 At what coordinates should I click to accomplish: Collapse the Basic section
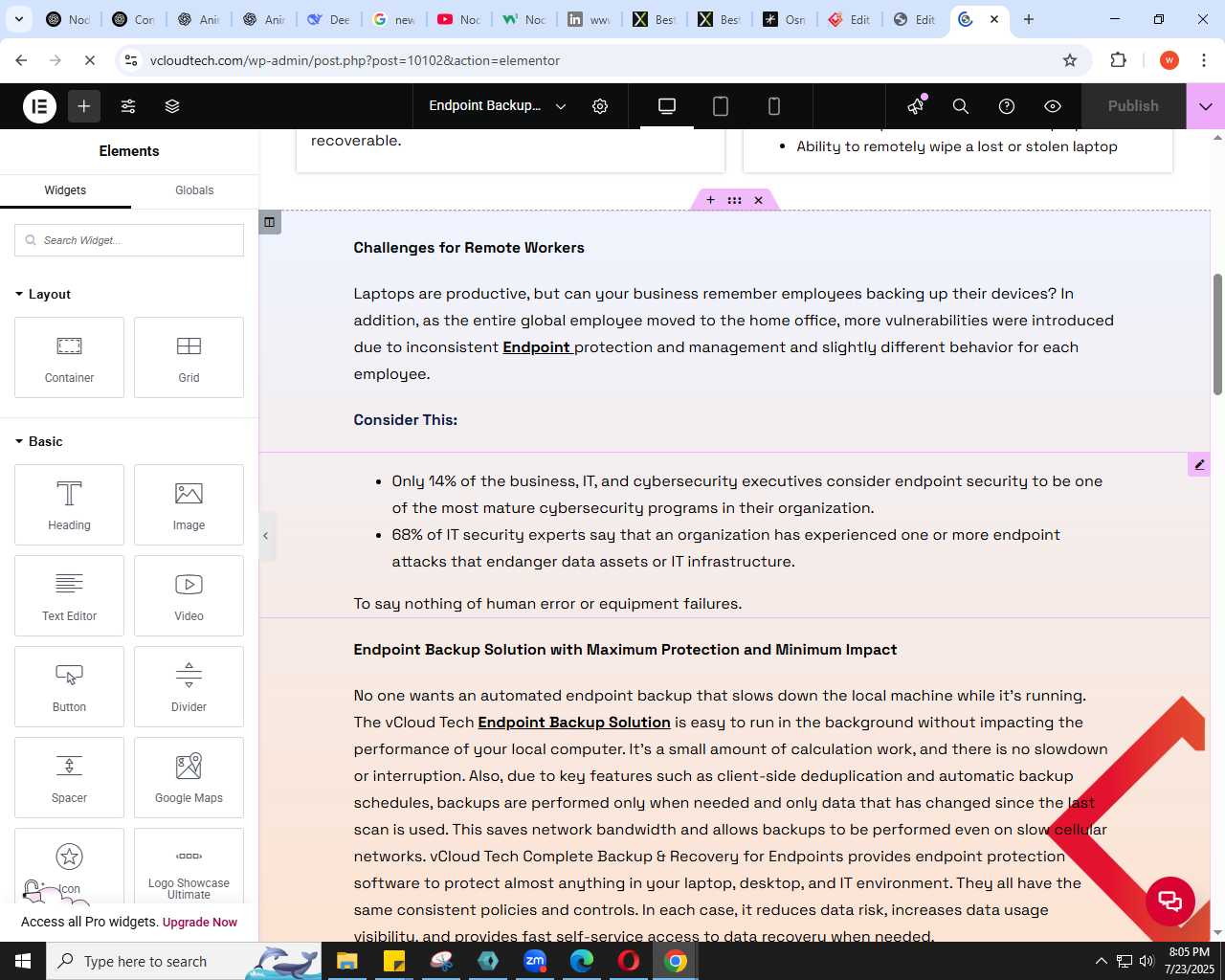pyautogui.click(x=39, y=441)
